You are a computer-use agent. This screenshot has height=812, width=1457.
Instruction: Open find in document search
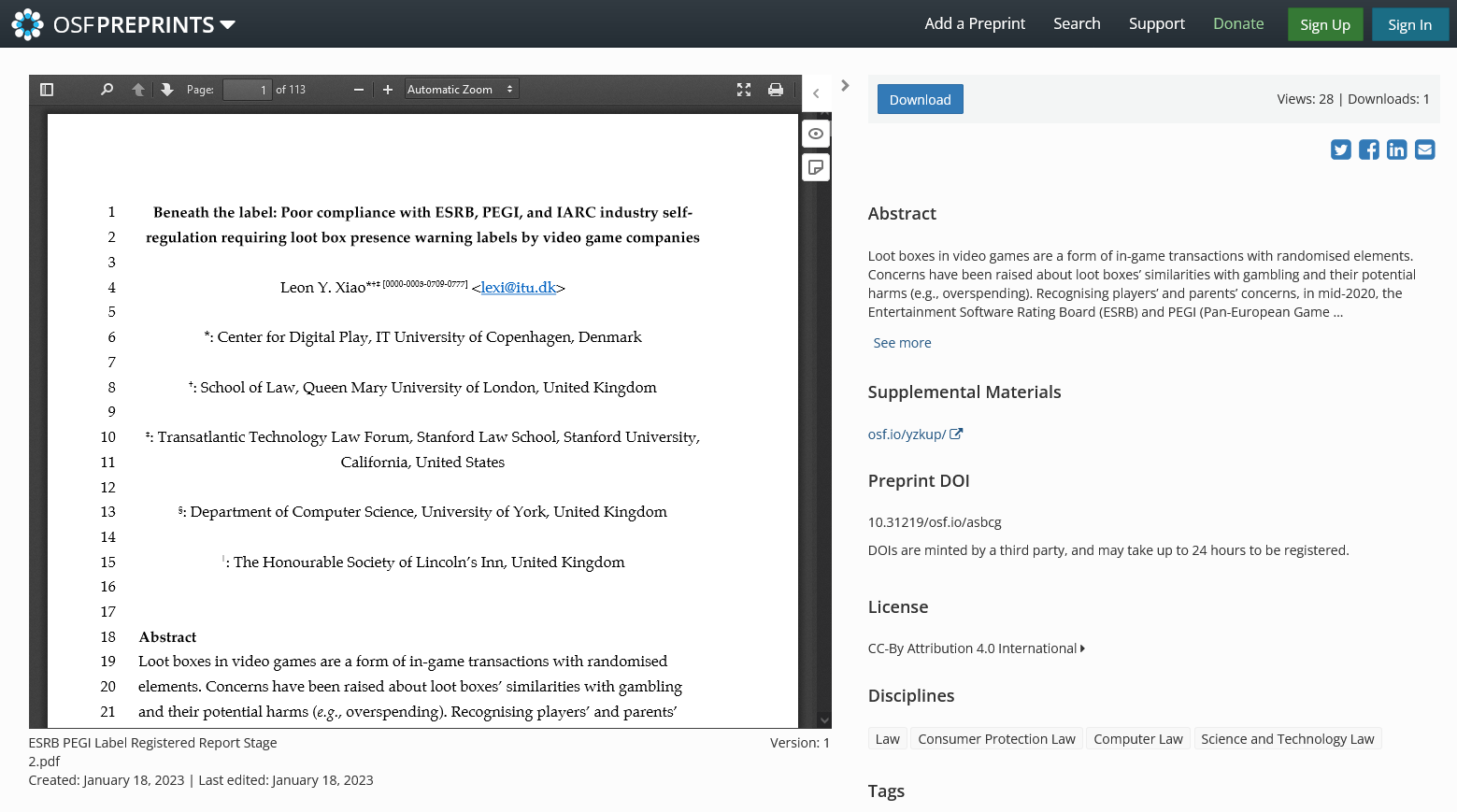click(107, 90)
